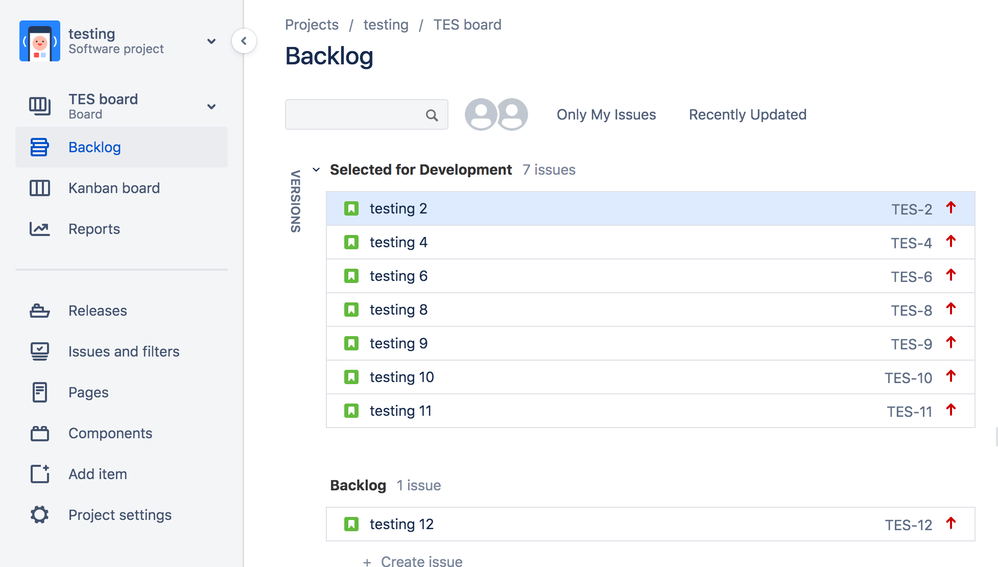The width and height of the screenshot is (998, 567).
Task: Click the TES-6 issue key
Action: tap(911, 277)
